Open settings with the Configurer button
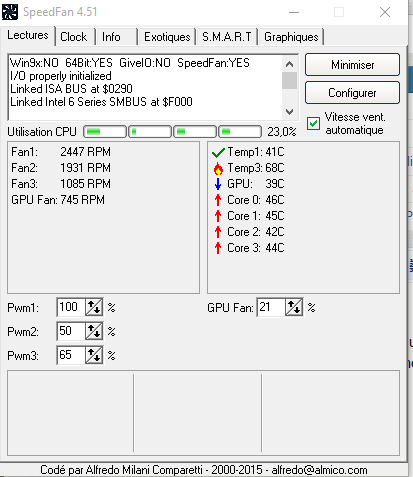Image resolution: width=413 pixels, height=477 pixels. pos(352,93)
